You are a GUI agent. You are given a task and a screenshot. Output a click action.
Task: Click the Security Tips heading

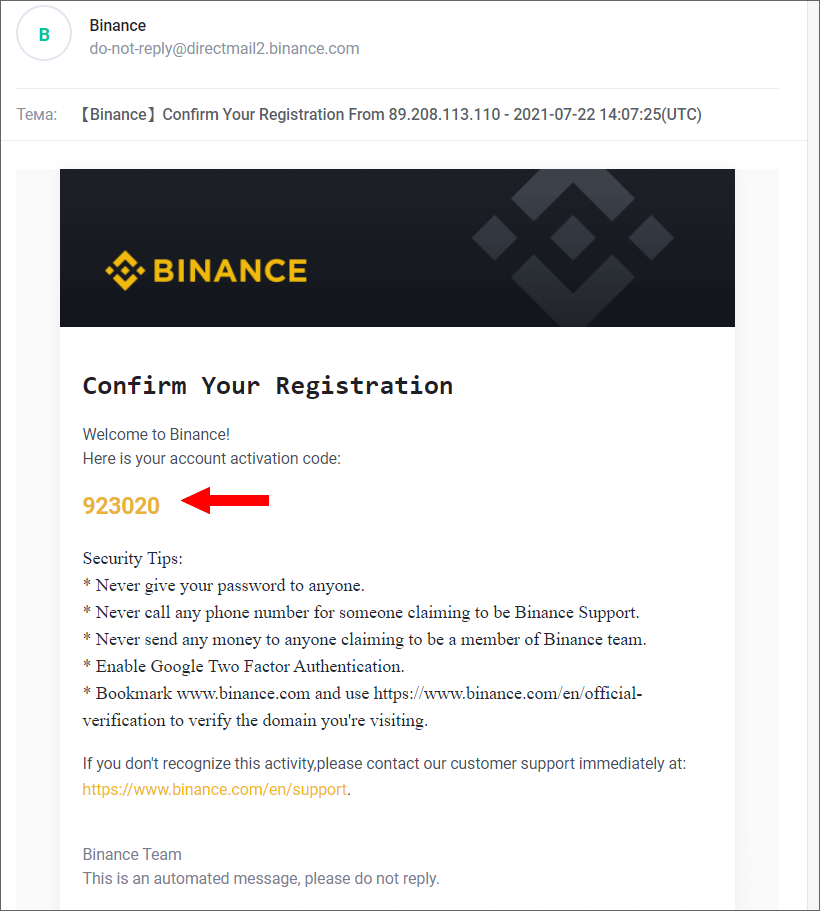coord(133,558)
